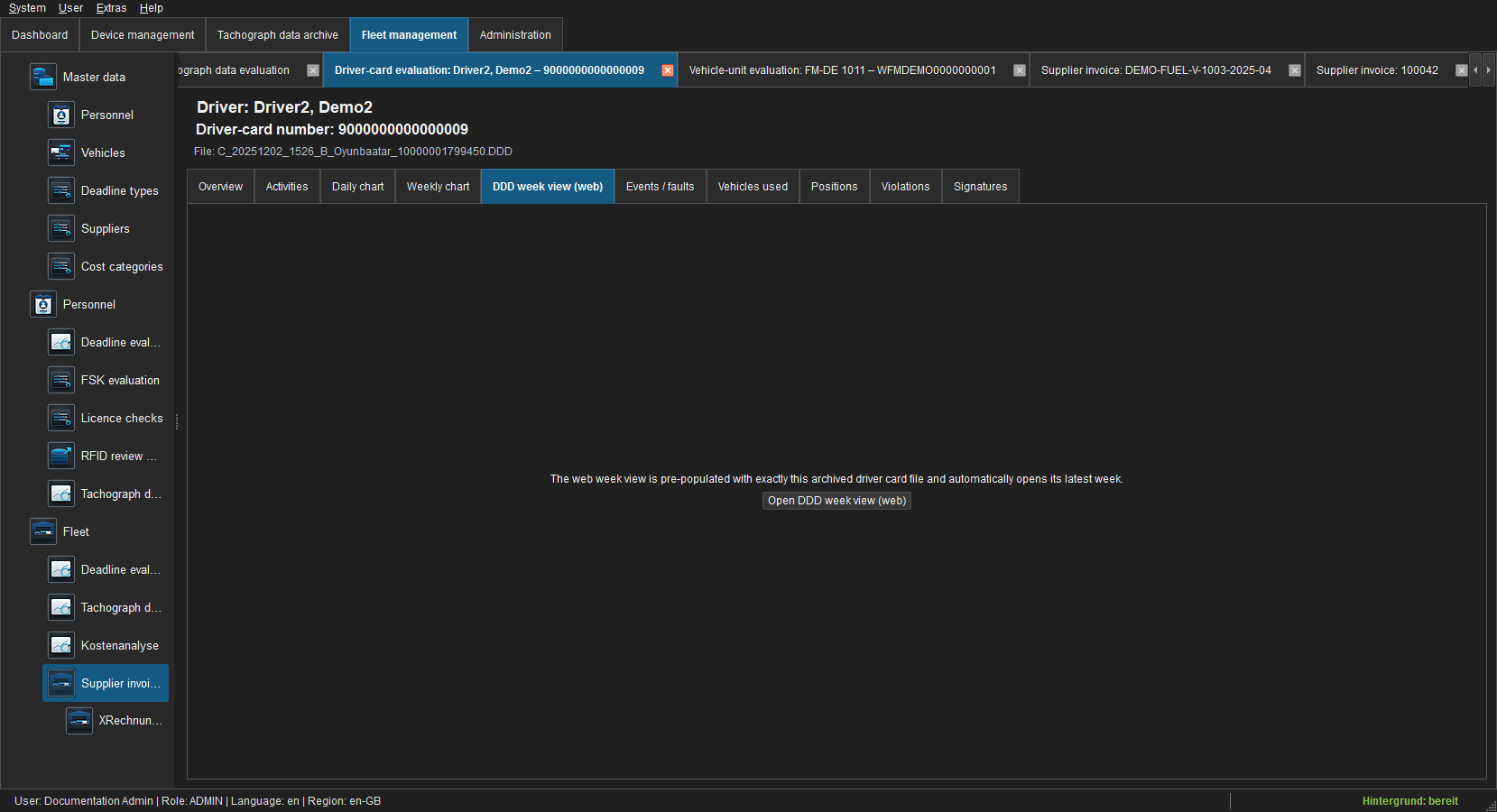Screen dimensions: 1497x812
Task: Close the Vehicle-unit evaluation FM-DE 1011 tab
Action: 1020,70
